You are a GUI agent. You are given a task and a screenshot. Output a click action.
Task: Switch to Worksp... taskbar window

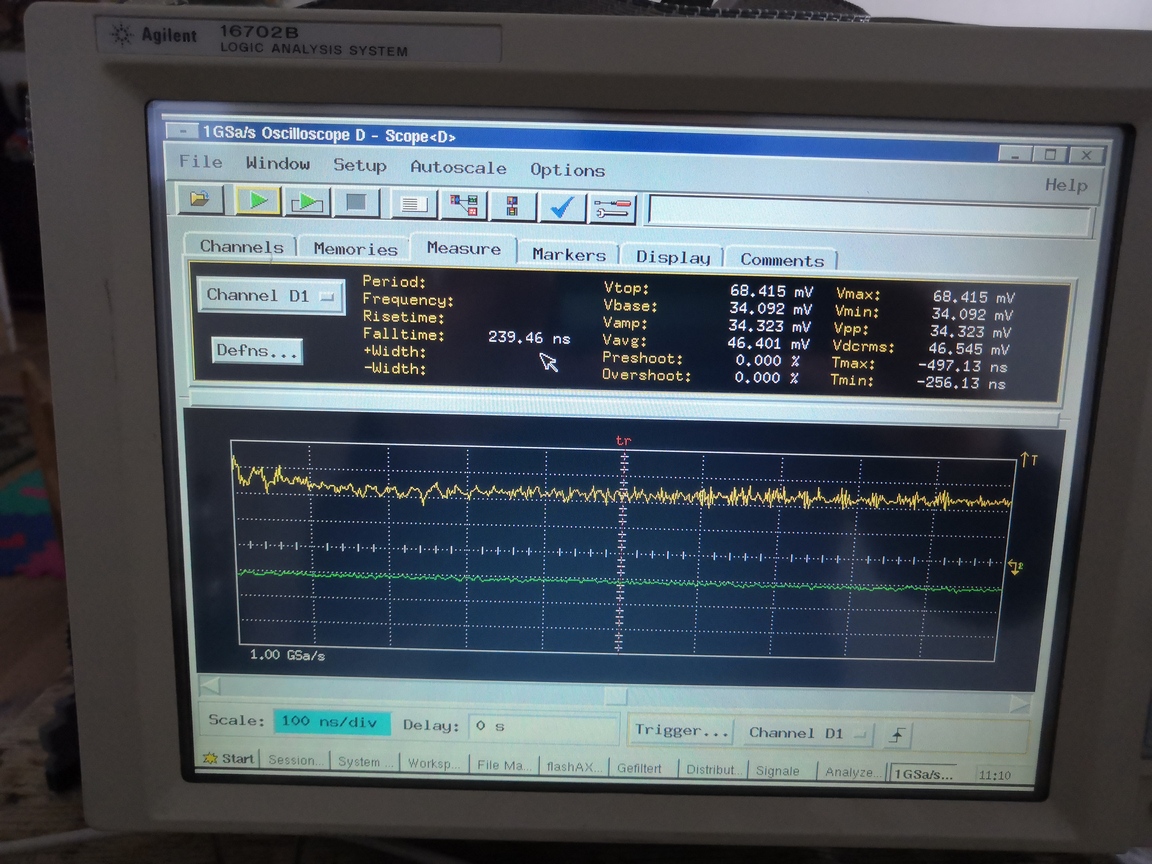(433, 763)
